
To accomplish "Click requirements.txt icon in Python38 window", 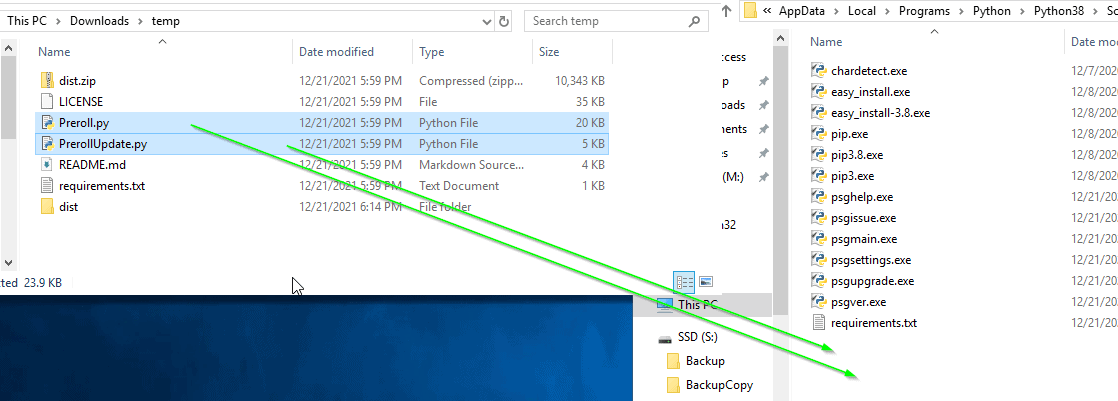I will 819,323.
